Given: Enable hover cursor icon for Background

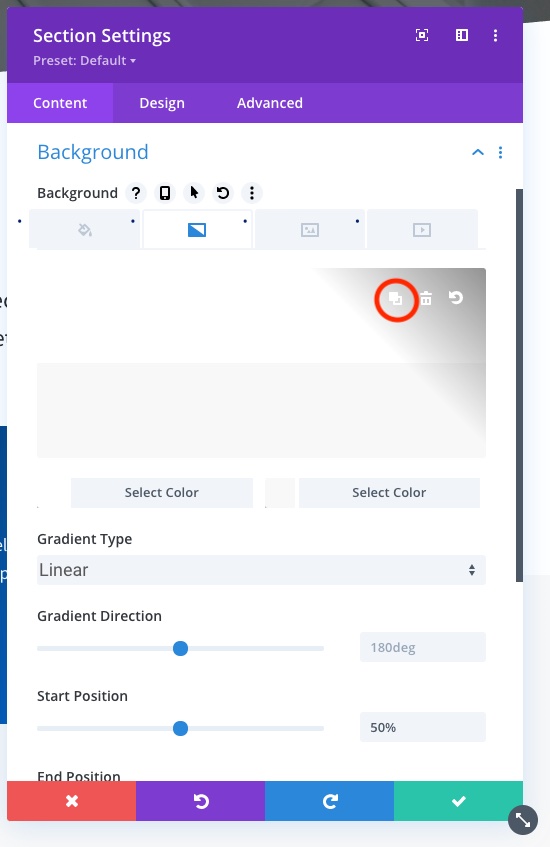Looking at the screenshot, I should click(x=194, y=193).
